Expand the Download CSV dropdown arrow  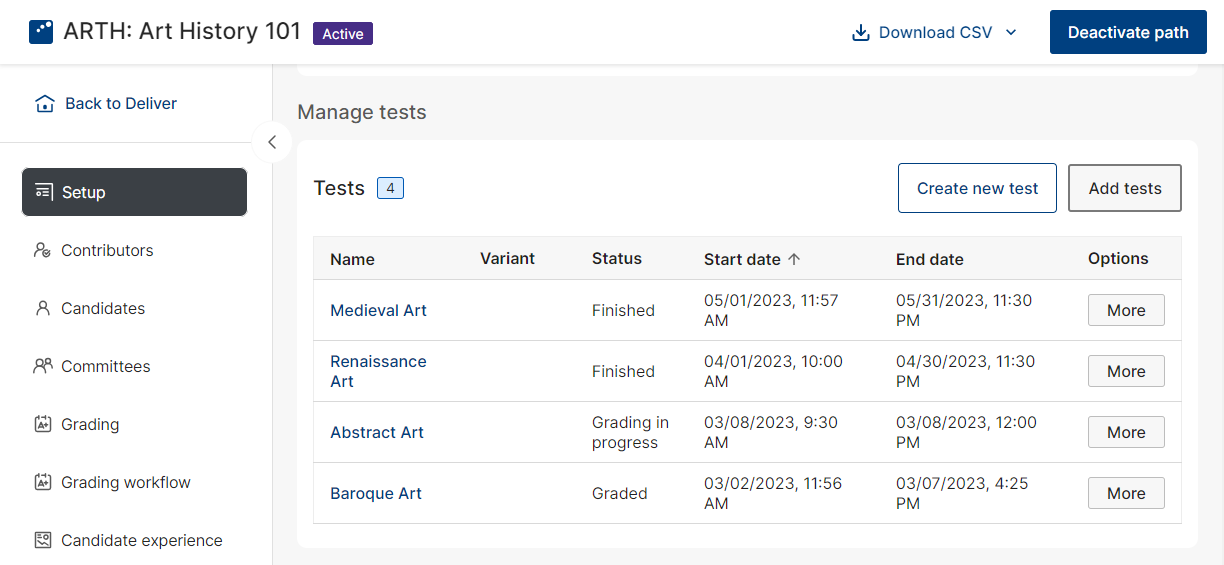point(1010,33)
